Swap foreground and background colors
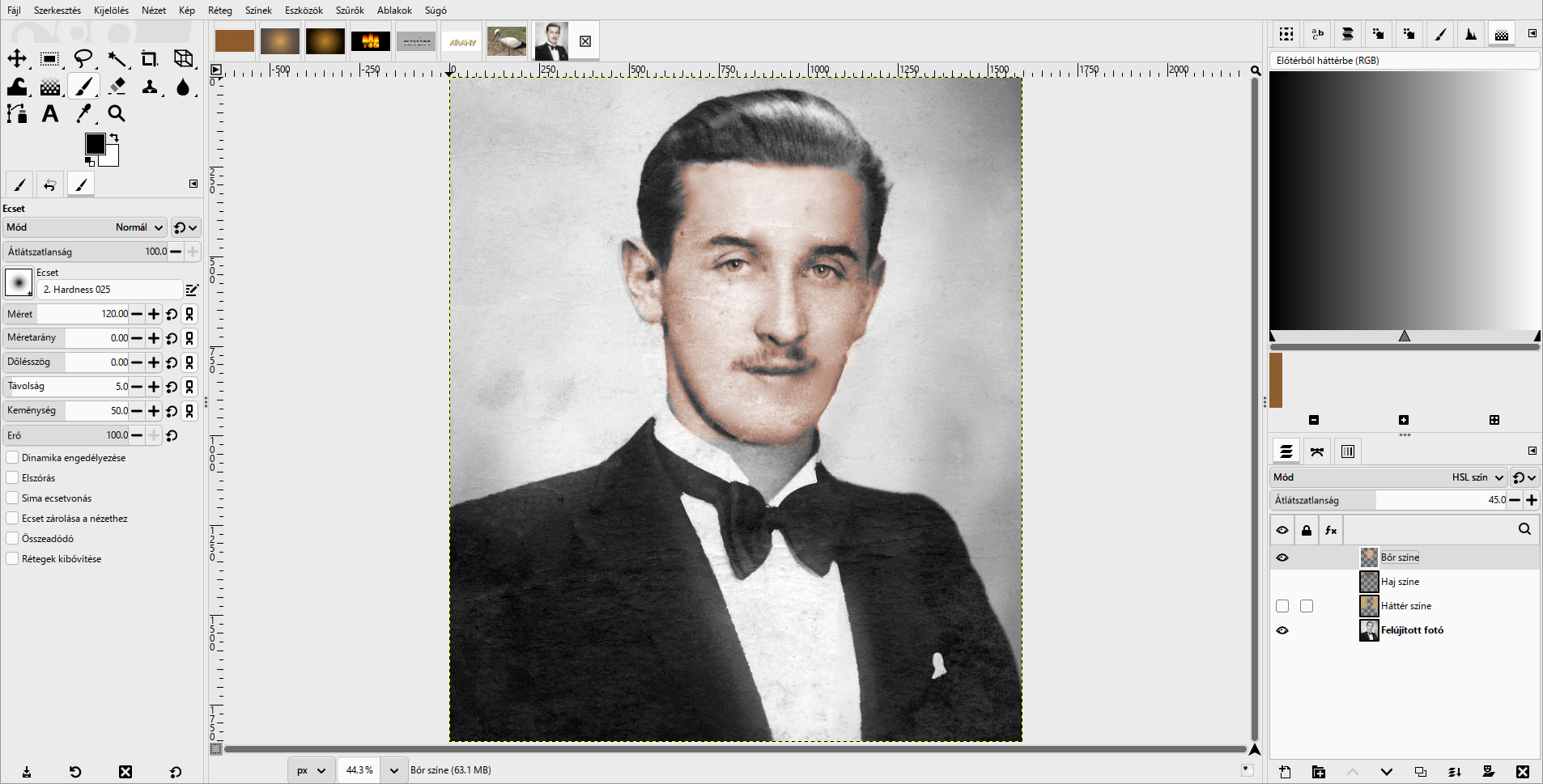The height and width of the screenshot is (784, 1543). tap(114, 138)
